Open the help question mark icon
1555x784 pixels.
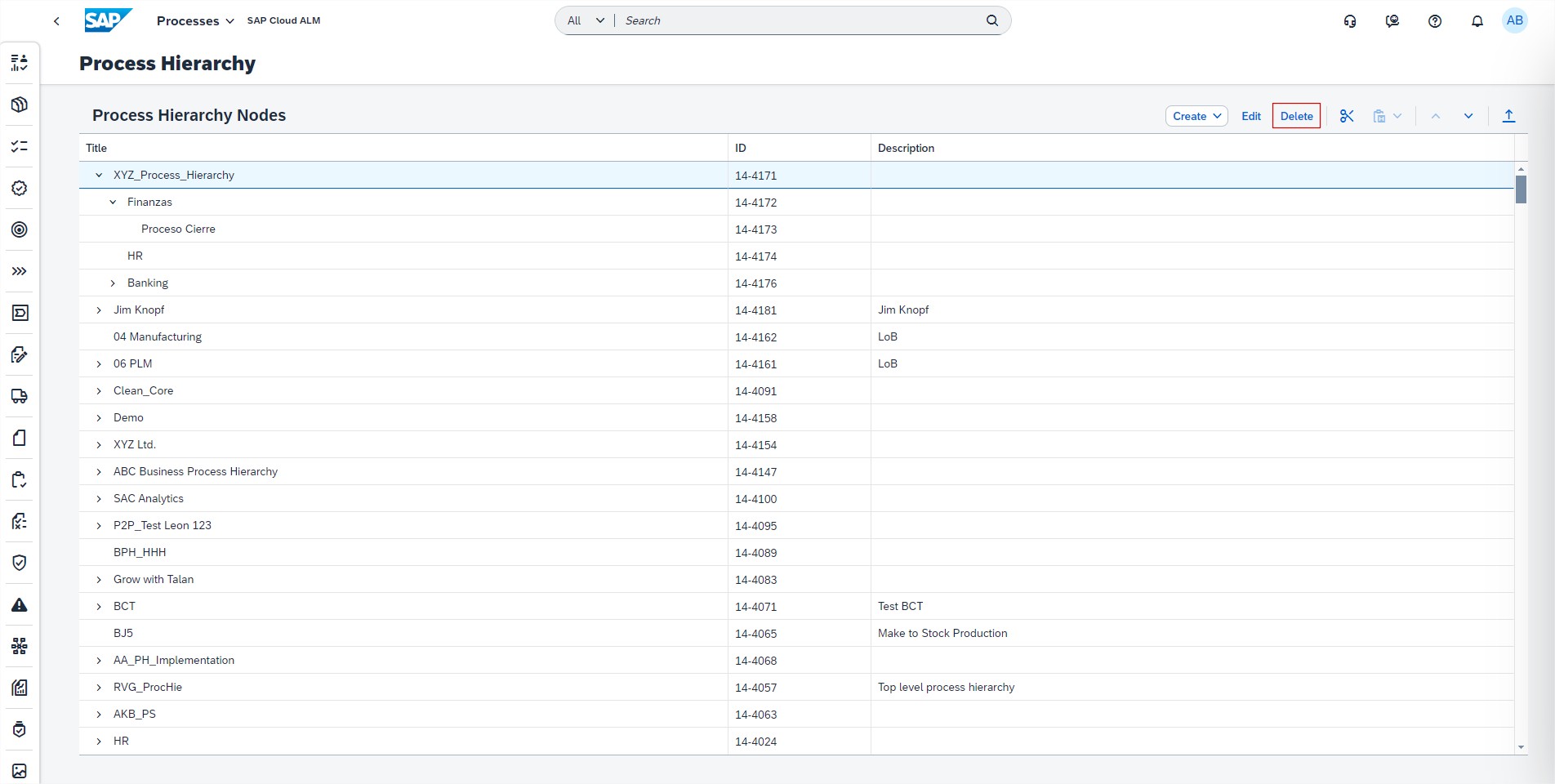coord(1434,21)
